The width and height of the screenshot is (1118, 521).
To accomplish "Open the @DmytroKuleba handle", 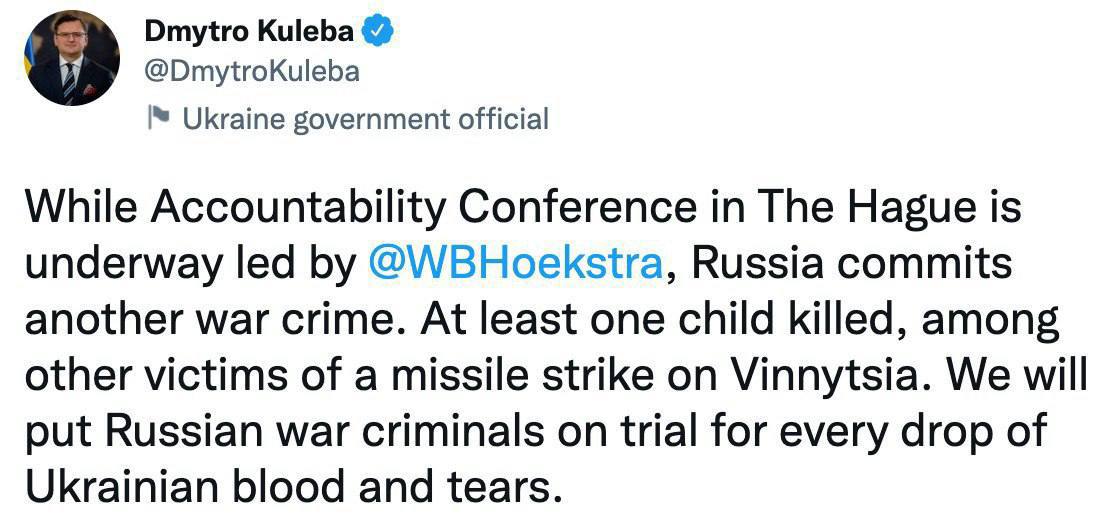I will coord(252,73).
